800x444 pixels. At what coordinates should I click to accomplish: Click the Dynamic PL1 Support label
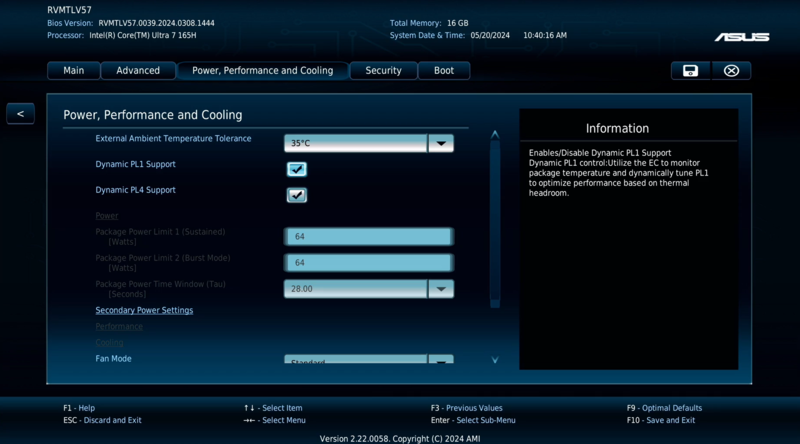pyautogui.click(x=135, y=164)
